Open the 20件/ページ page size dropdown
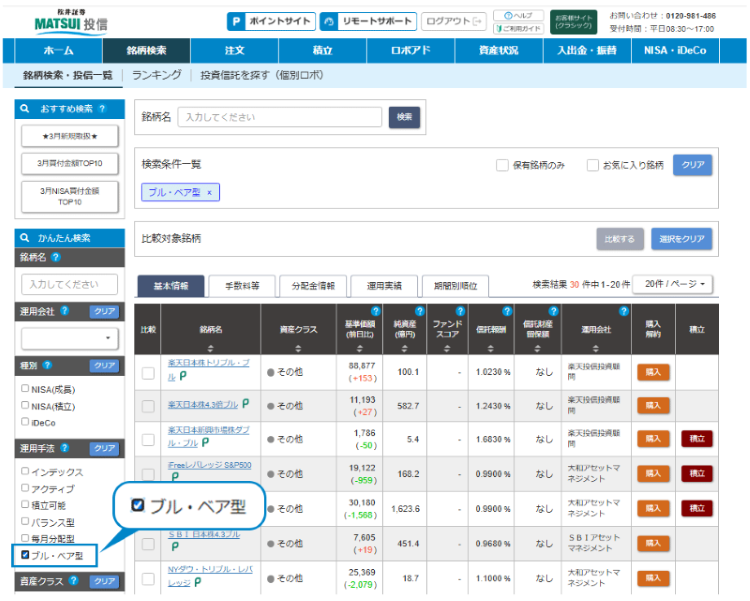Screen dimensions: 750x601 pyautogui.click(x=675, y=285)
